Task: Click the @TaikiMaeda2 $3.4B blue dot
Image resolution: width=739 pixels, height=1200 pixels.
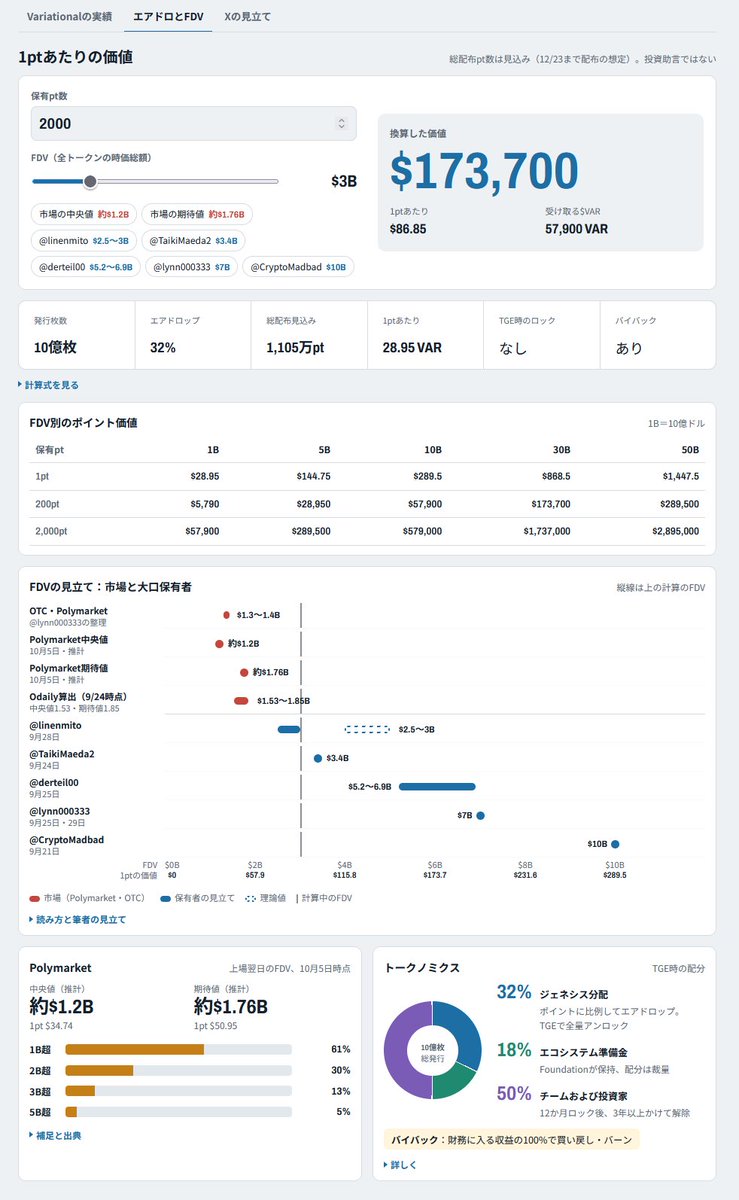Action: [318, 758]
